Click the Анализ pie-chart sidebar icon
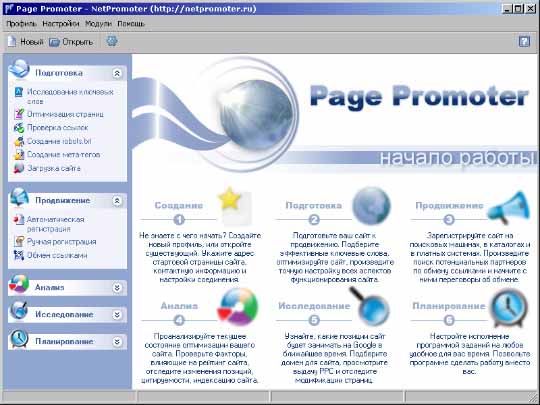Image resolution: width=540 pixels, height=405 pixels. (19, 284)
